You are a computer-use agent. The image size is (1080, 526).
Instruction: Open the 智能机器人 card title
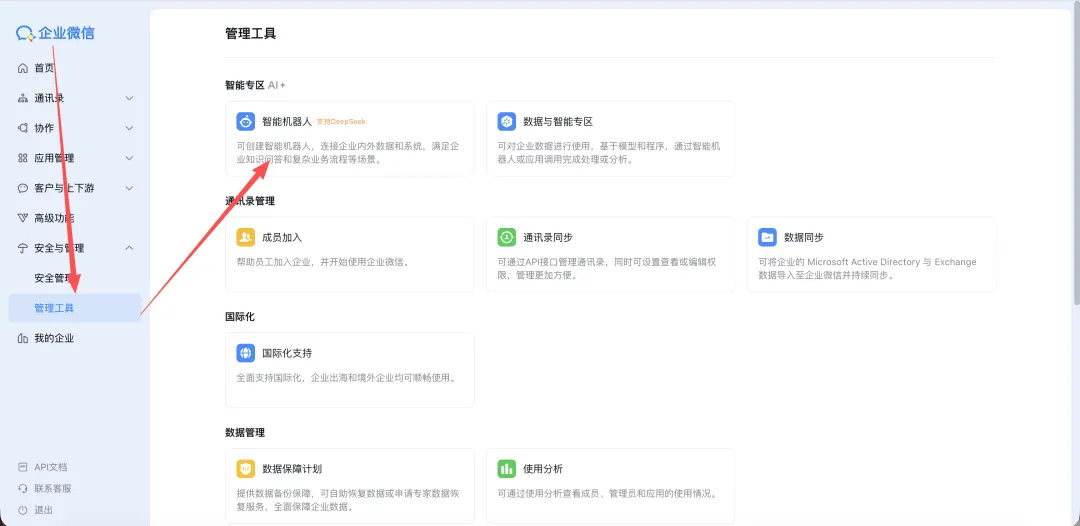tap(287, 122)
